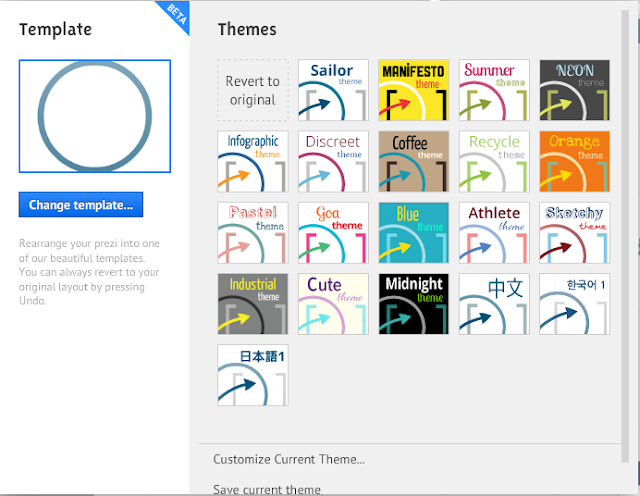The height and width of the screenshot is (496, 640).
Task: Select the Sailor theme thumbnail
Action: pyautogui.click(x=333, y=90)
